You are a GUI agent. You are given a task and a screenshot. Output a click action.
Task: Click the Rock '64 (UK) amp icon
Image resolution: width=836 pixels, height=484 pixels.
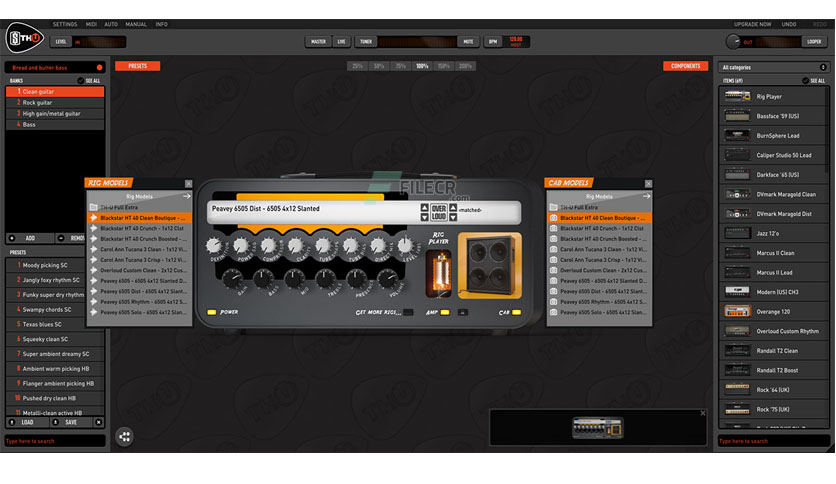[737, 390]
